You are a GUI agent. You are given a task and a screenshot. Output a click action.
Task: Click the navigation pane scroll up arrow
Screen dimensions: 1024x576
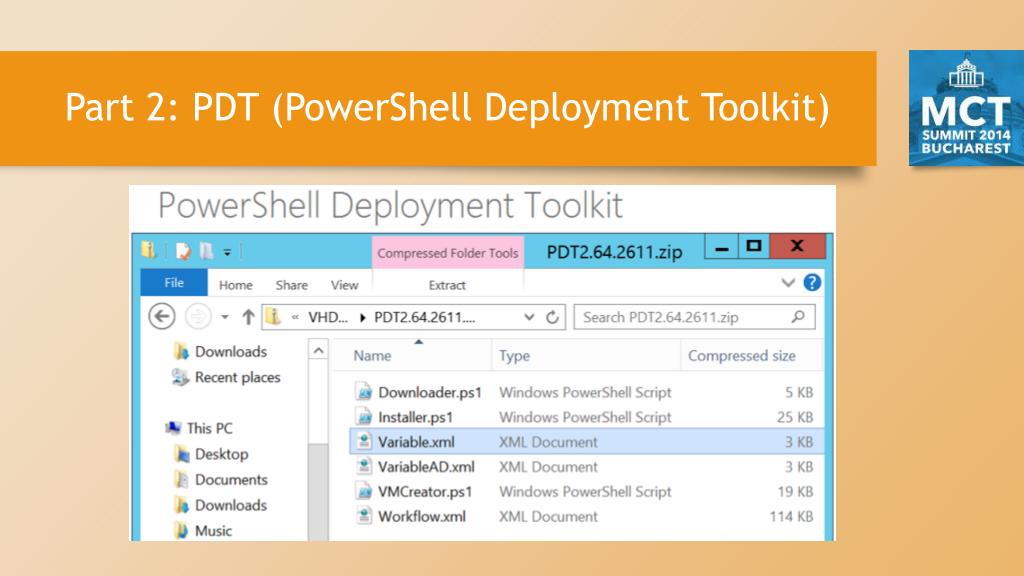[x=318, y=351]
